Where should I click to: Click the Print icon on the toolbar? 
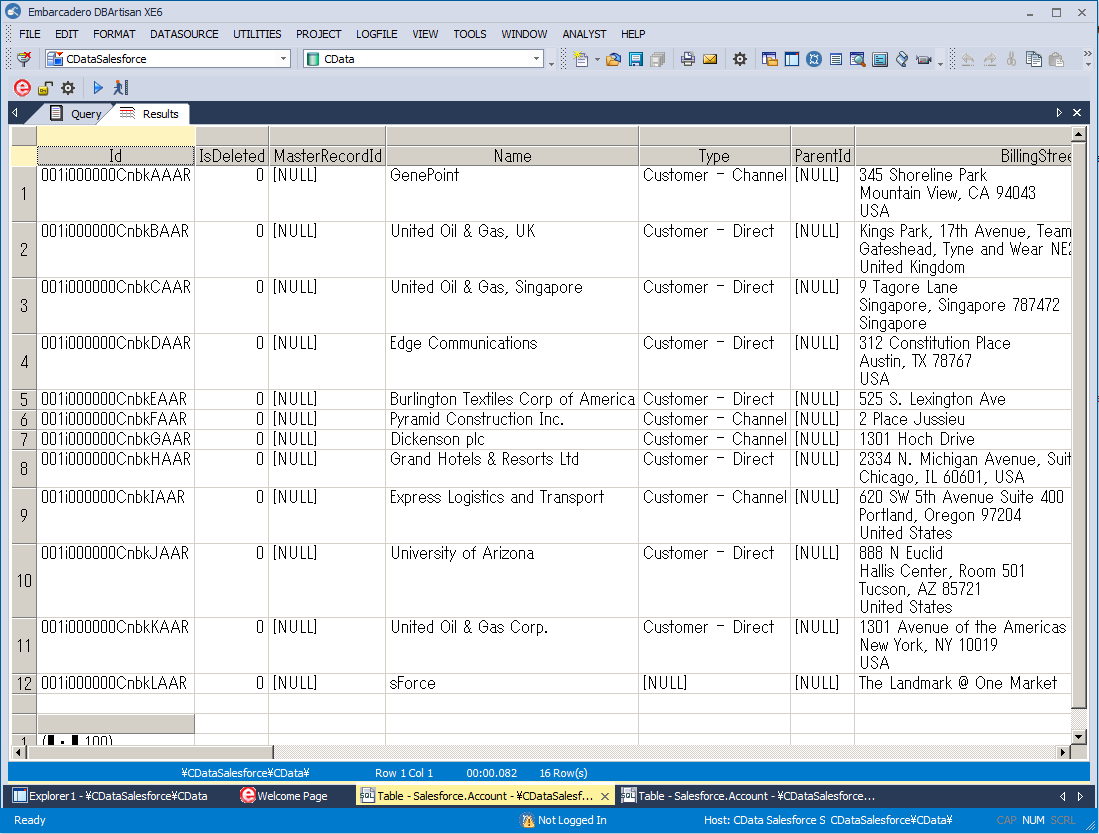687,60
